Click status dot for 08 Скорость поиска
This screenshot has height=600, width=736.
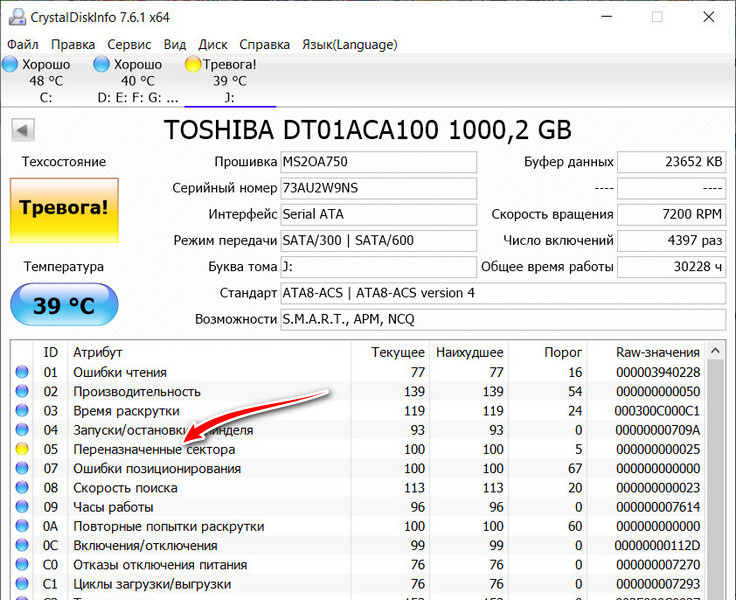click(x=22, y=488)
